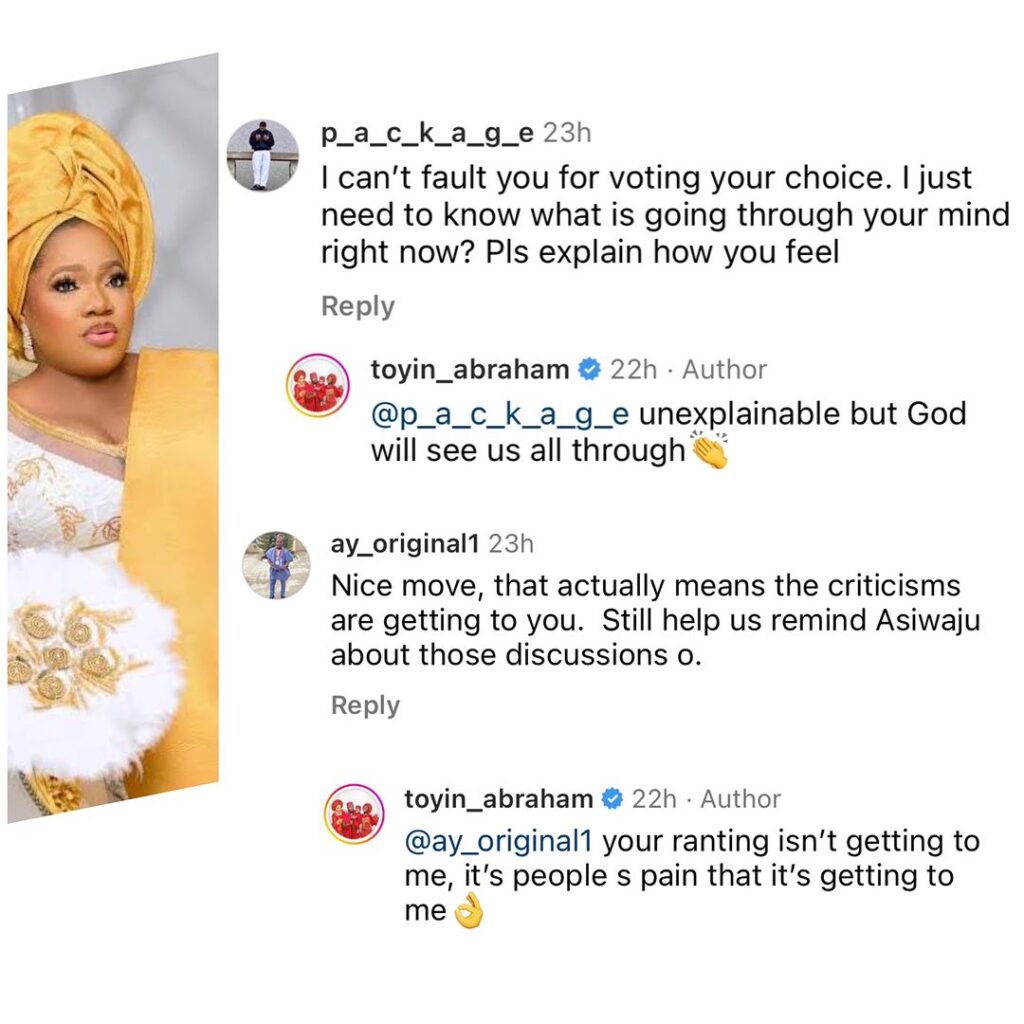Click the 23h timestamp beside ay_original1
Viewport: 1024px width, 1024px height.
510,544
